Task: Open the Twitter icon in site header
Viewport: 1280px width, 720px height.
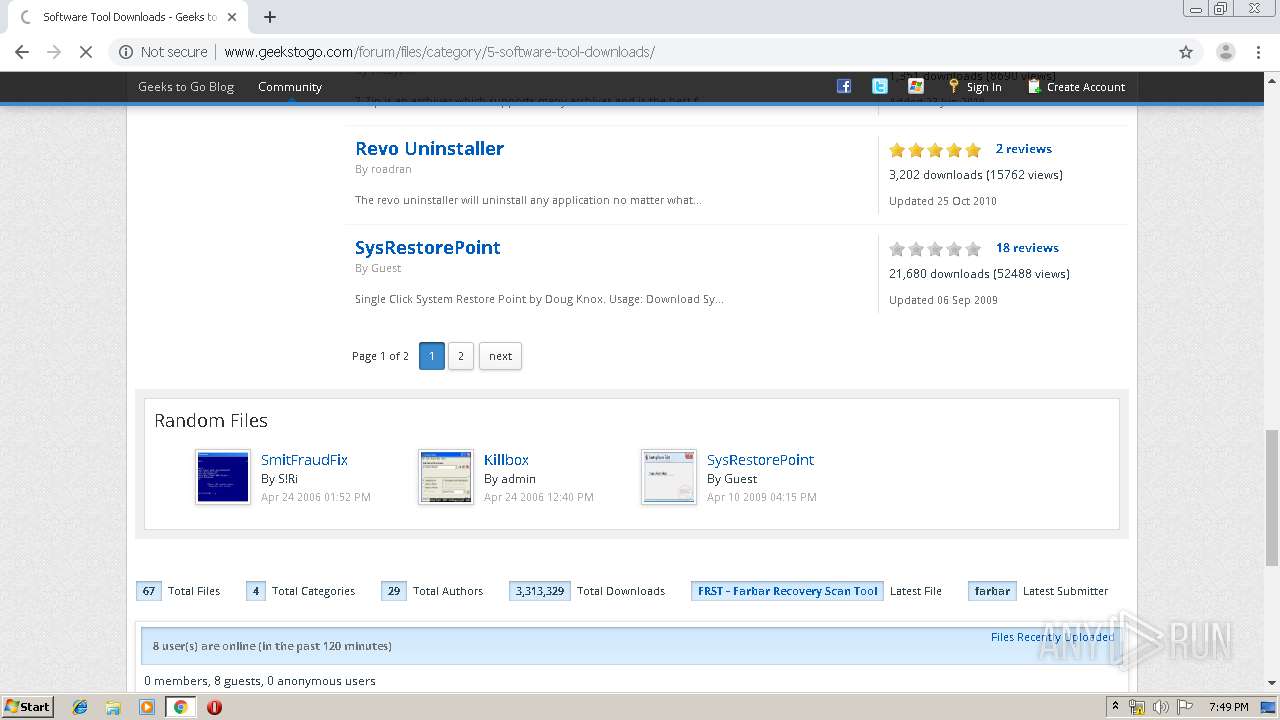Action: [880, 86]
